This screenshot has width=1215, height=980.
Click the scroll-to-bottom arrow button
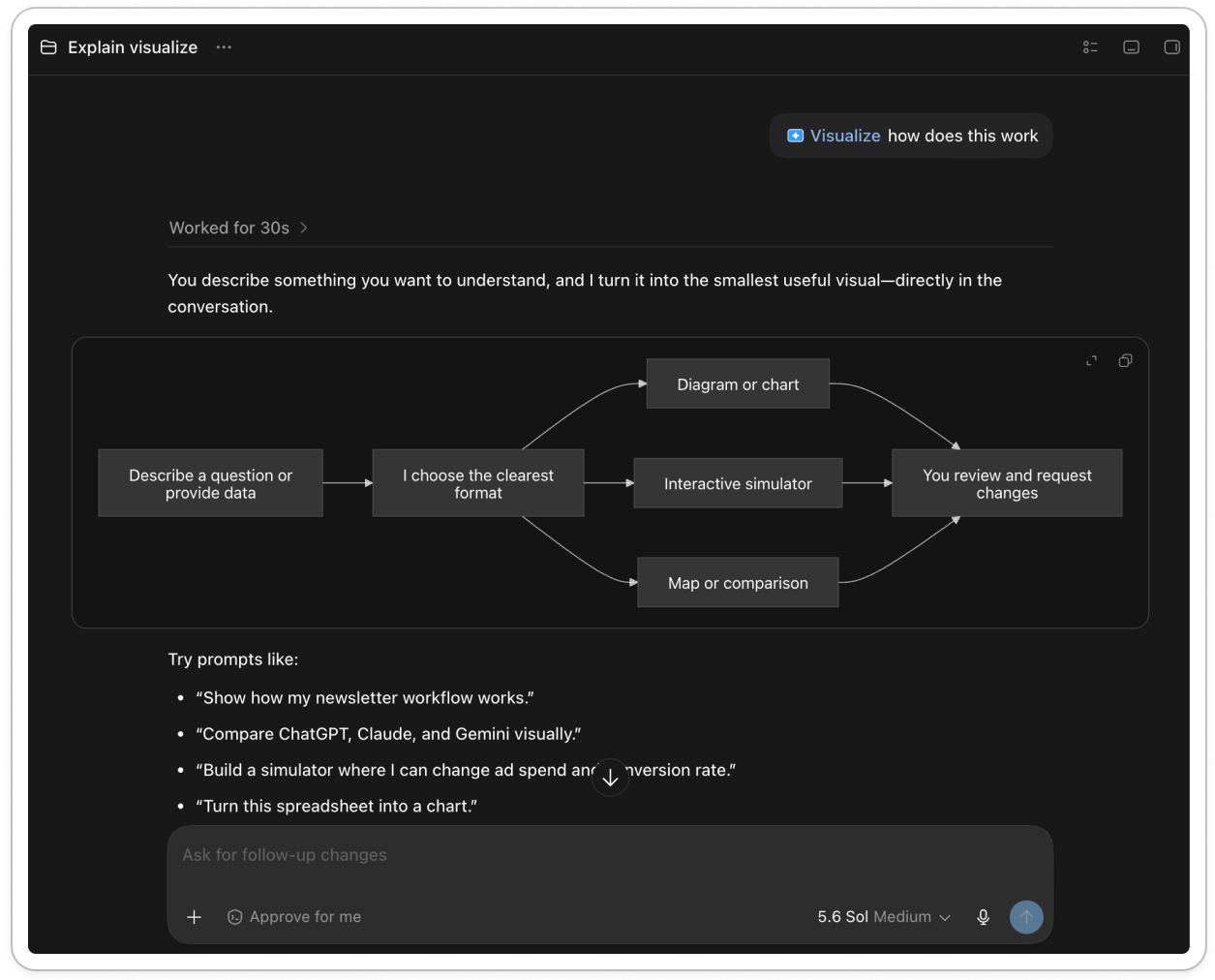610,778
